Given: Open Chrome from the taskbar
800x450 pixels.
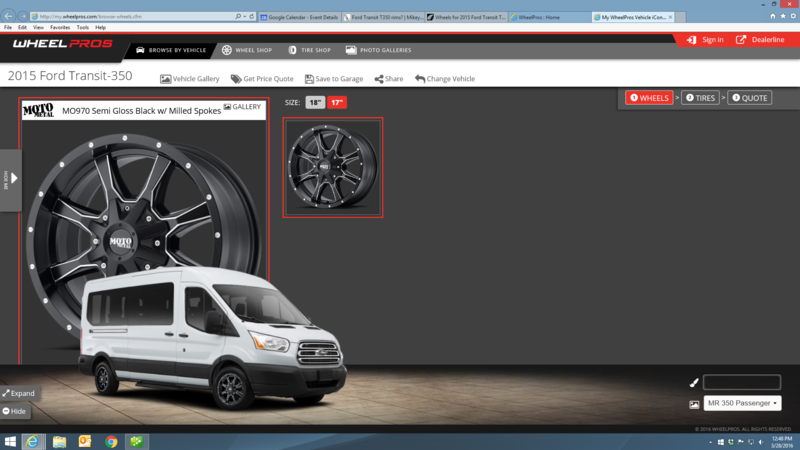Looking at the screenshot, I should point(111,442).
